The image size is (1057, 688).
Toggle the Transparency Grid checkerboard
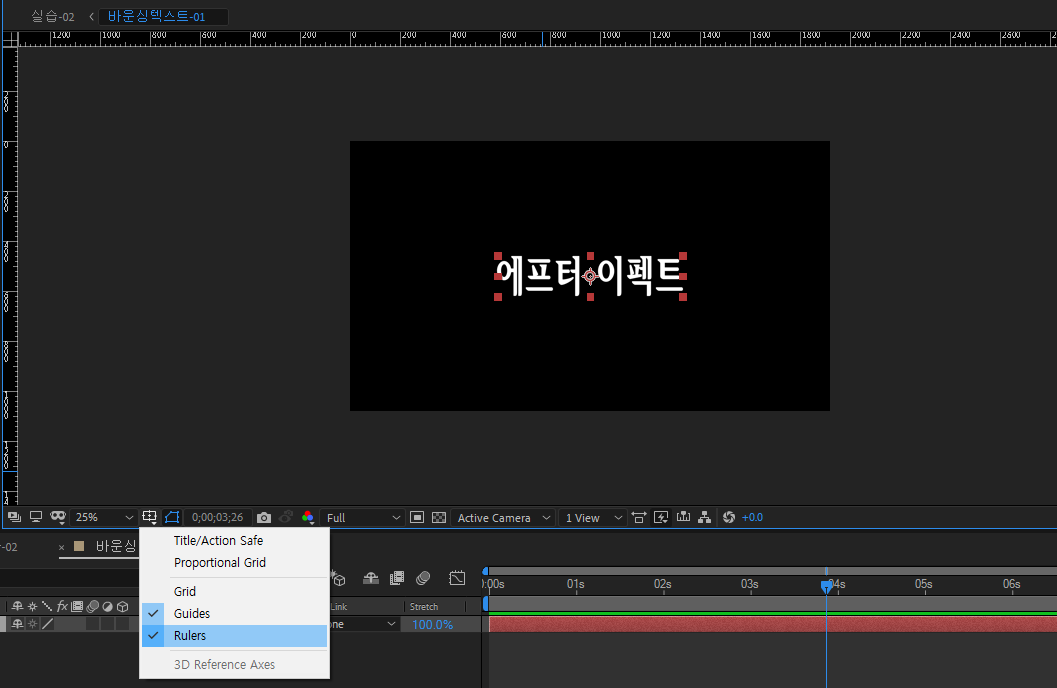pos(439,518)
